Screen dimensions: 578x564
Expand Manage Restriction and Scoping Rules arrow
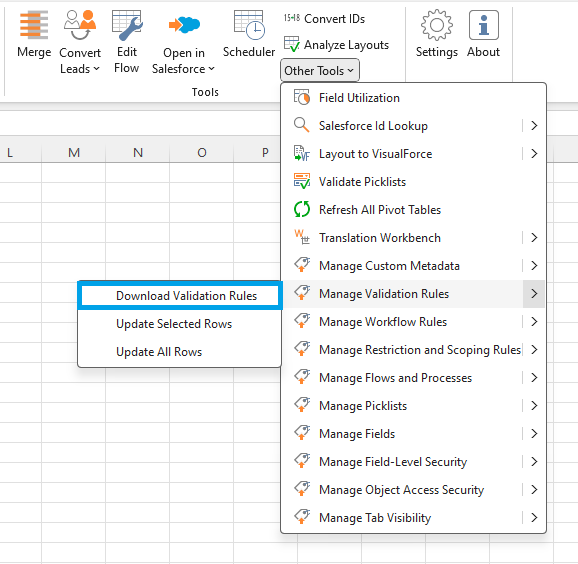[534, 349]
